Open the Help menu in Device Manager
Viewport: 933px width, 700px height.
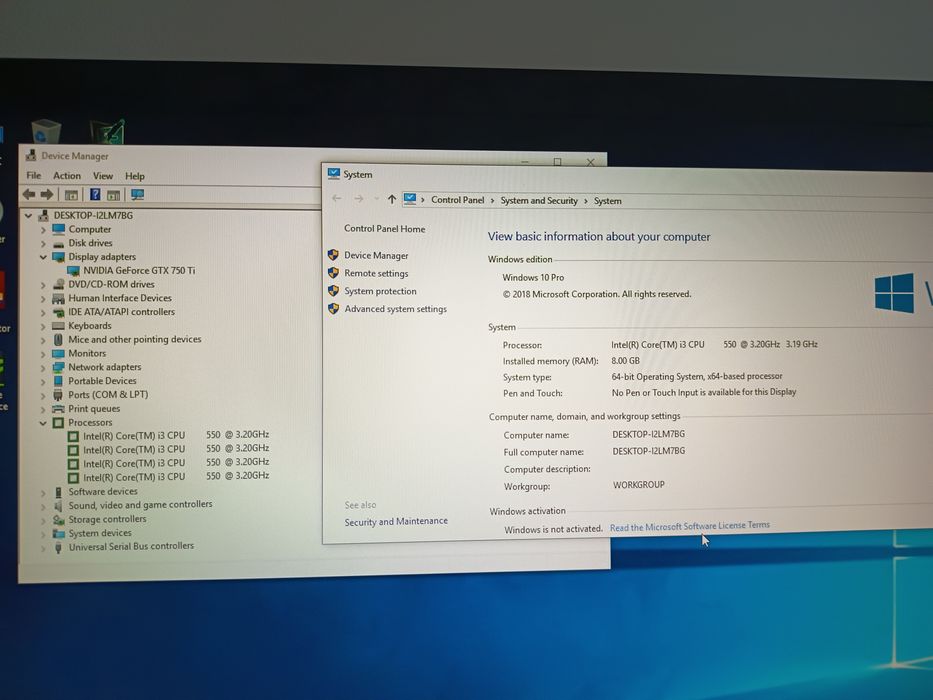click(134, 176)
